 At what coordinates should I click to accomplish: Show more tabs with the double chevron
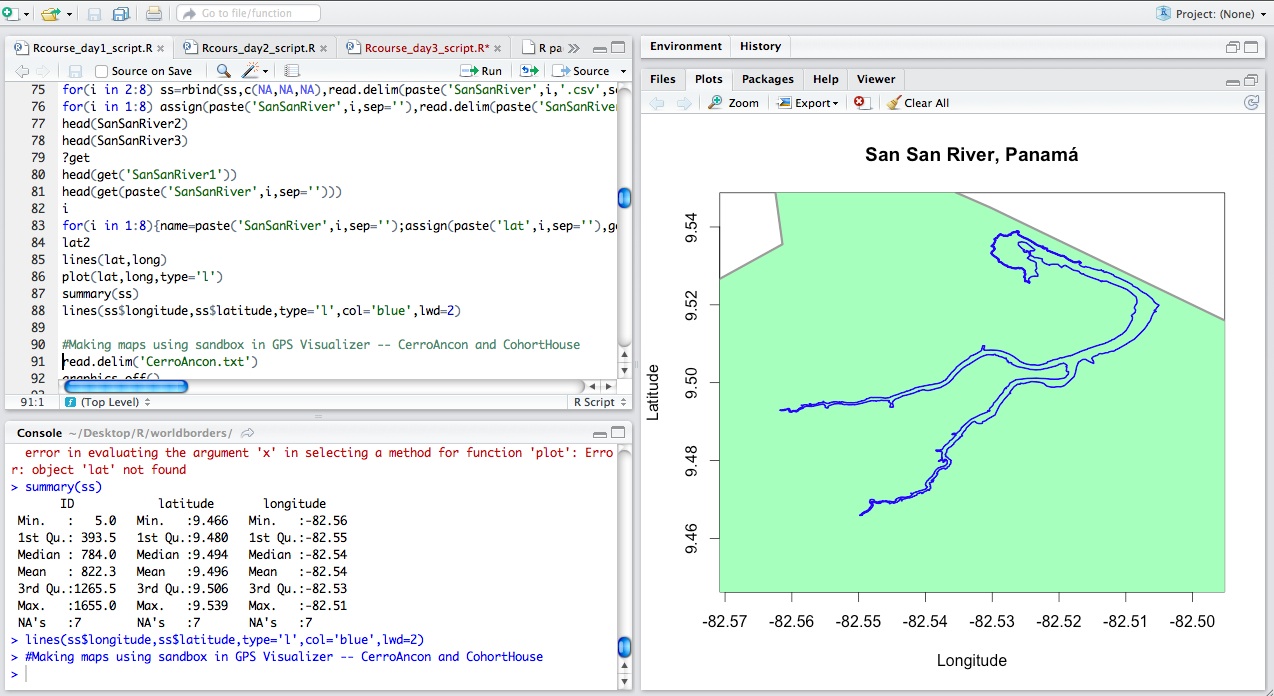click(573, 48)
